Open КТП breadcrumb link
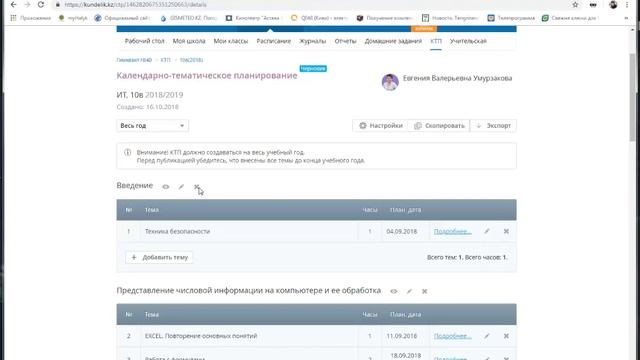 point(165,60)
